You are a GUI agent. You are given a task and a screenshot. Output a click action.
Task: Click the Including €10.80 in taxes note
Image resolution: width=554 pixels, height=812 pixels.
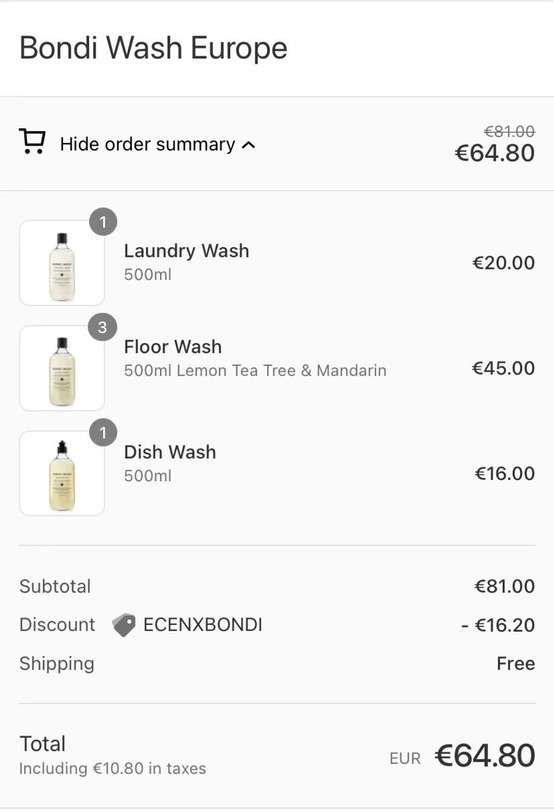pos(112,768)
